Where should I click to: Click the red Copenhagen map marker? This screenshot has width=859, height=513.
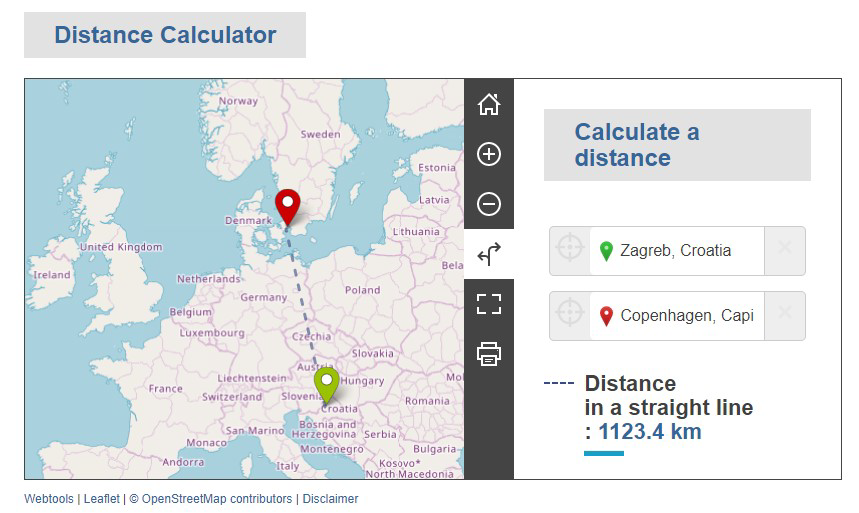click(x=288, y=204)
